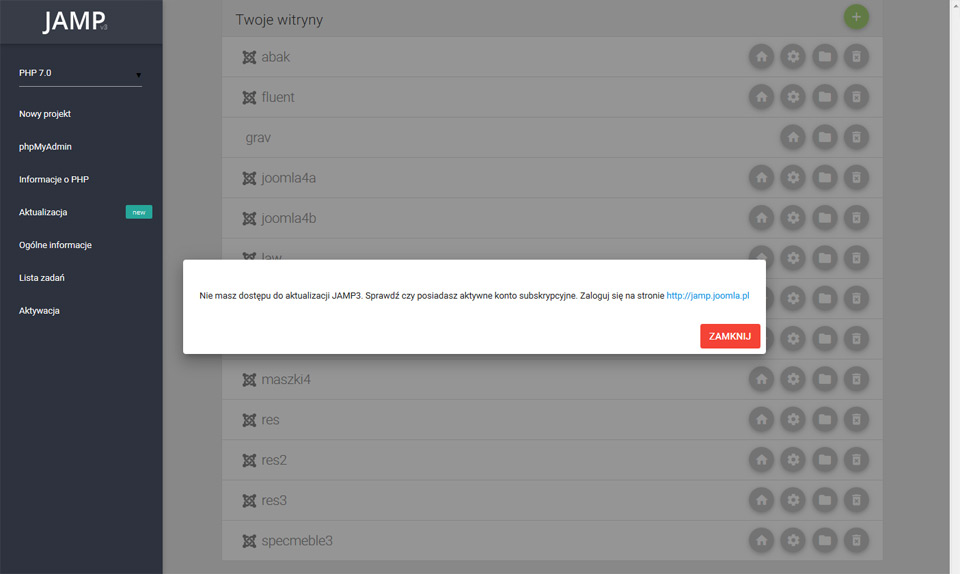Open phpMyAdmin from the sidebar
960x574 pixels.
45,147
